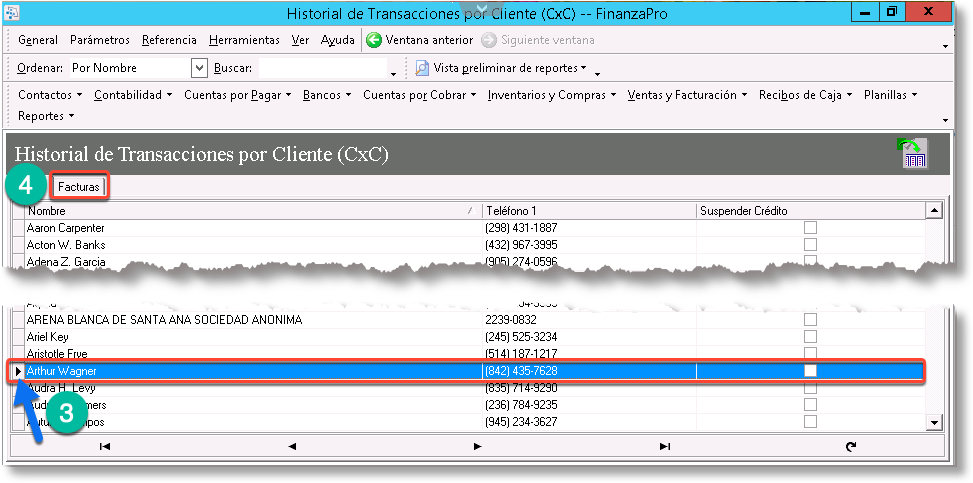
Task: Click phone number 2239-0832
Action: [511, 320]
